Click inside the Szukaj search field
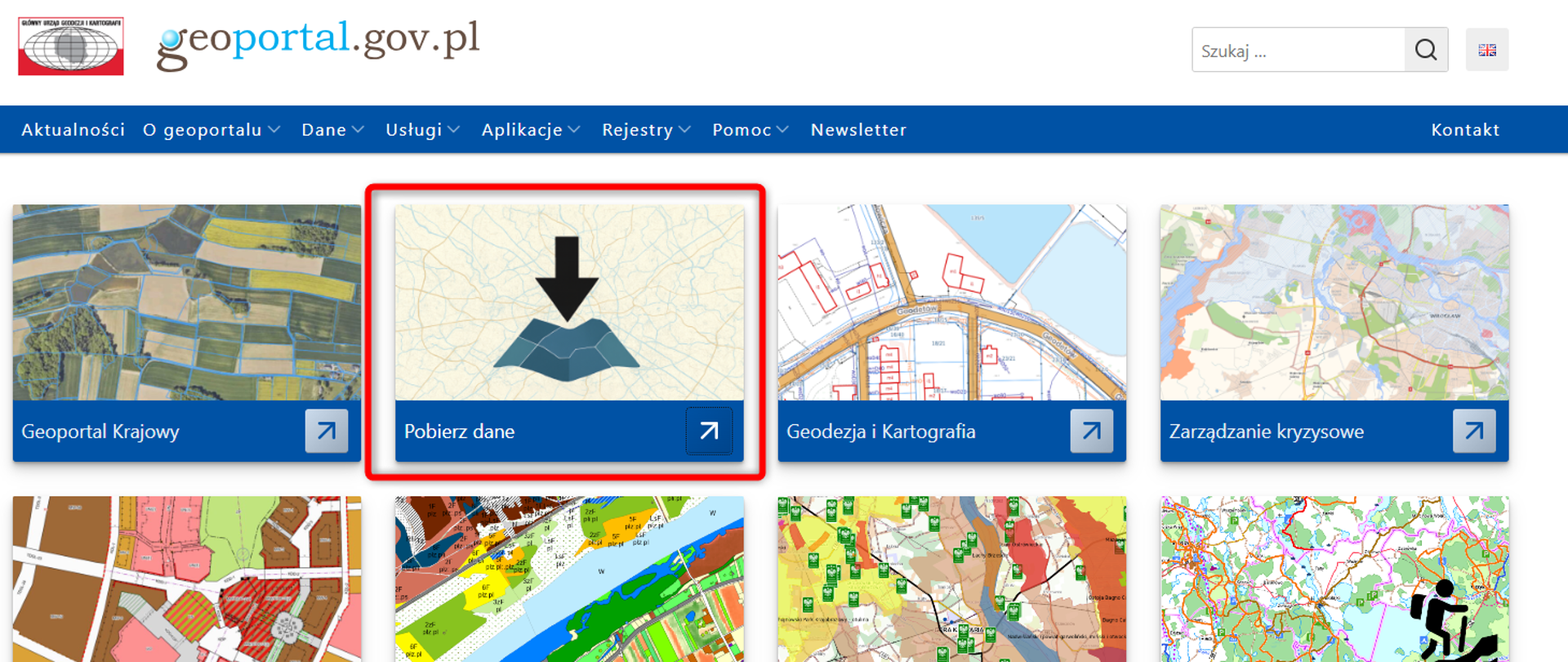The width and height of the screenshot is (1568, 662). pos(1298,50)
